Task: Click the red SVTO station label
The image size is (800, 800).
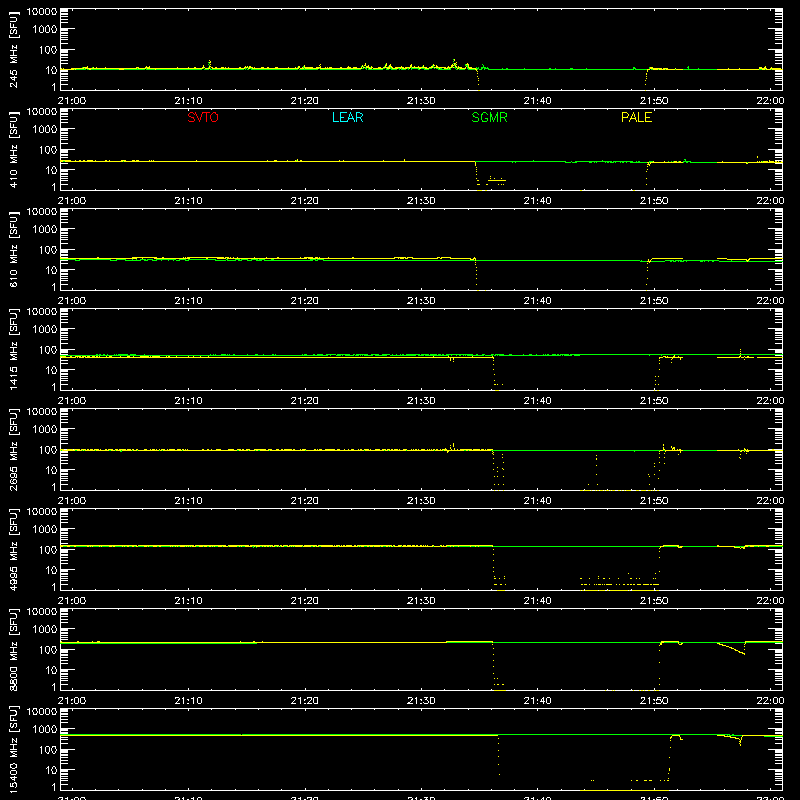Action: click(203, 117)
